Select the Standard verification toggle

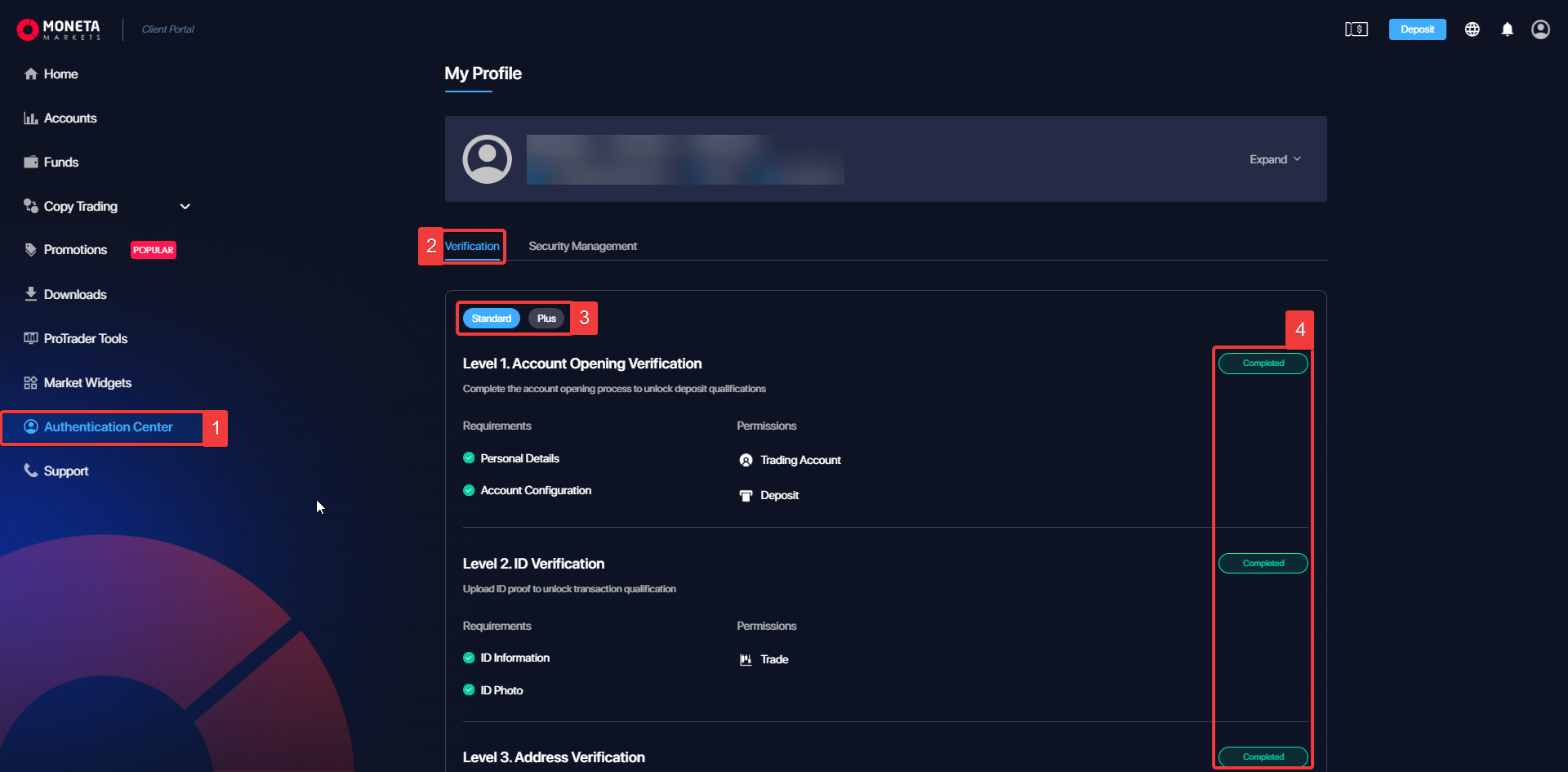coord(492,319)
